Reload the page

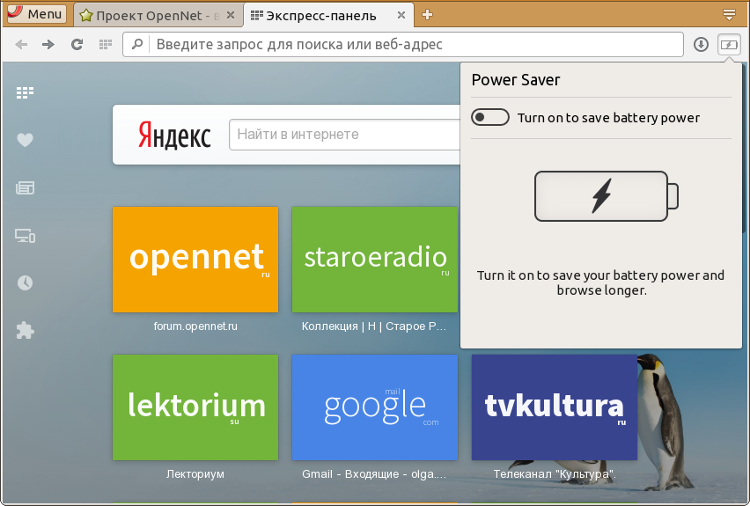[77, 44]
